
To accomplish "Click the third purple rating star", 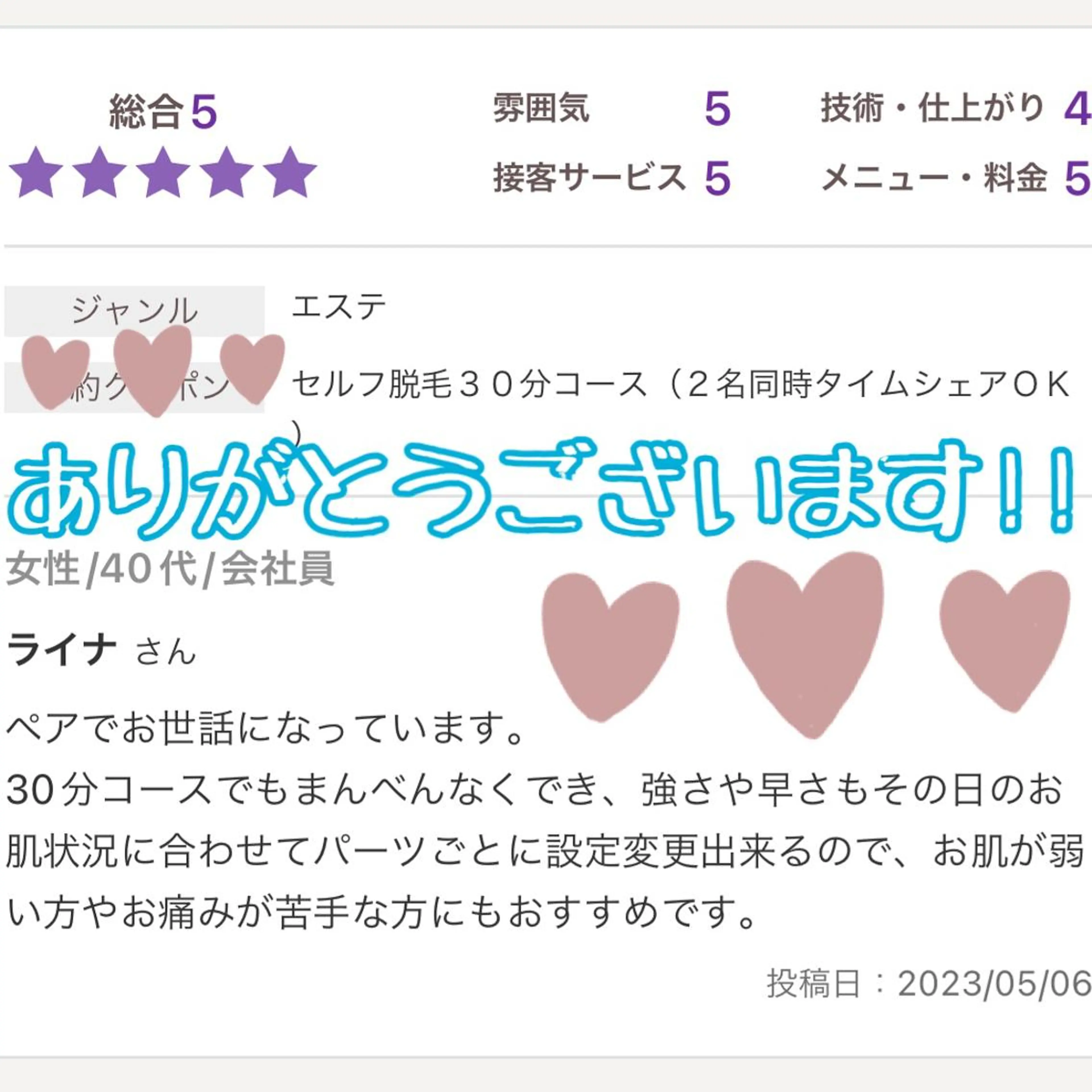I will point(163,172).
